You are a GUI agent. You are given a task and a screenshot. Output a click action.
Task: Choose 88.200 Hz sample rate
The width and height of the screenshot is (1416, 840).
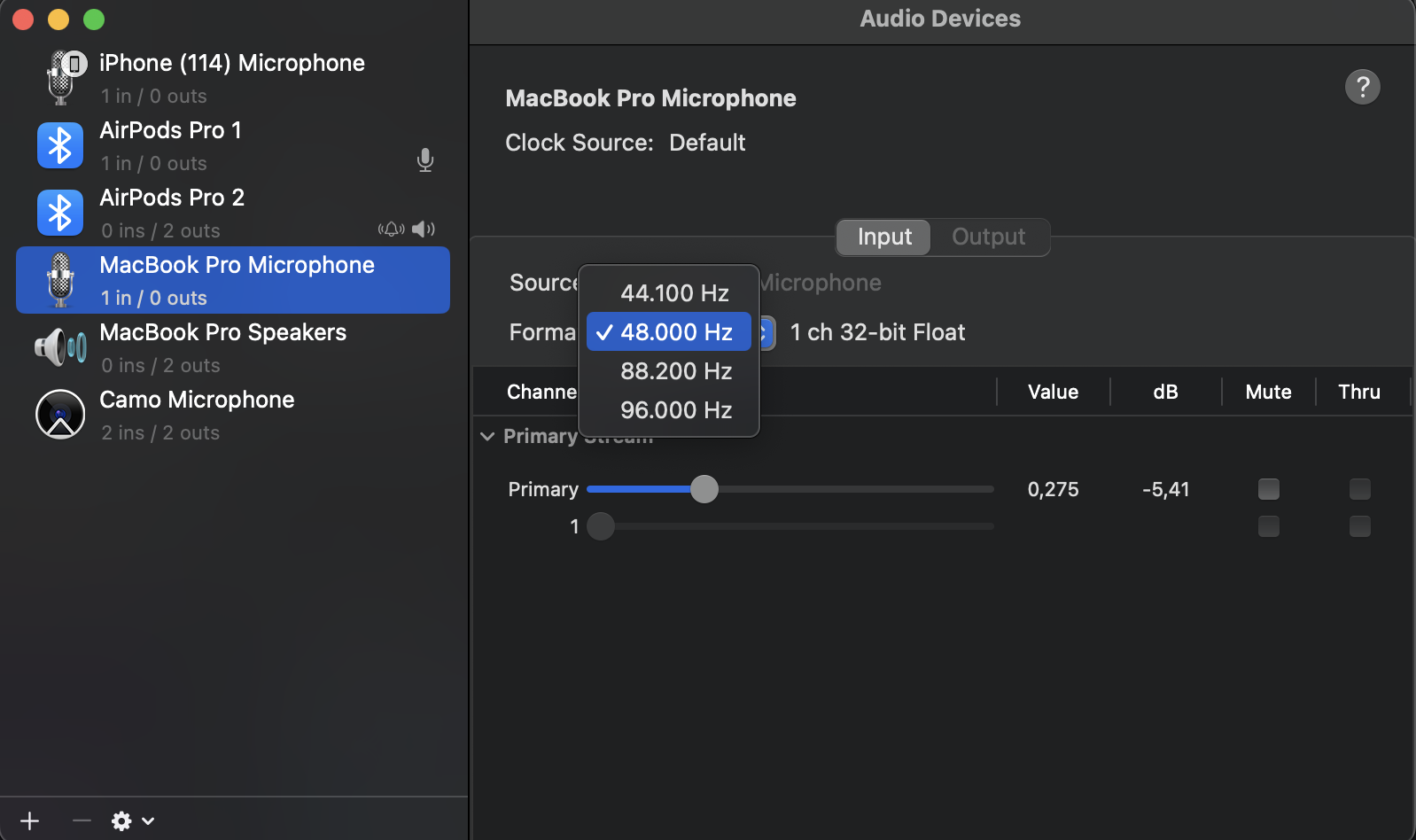[x=669, y=371]
